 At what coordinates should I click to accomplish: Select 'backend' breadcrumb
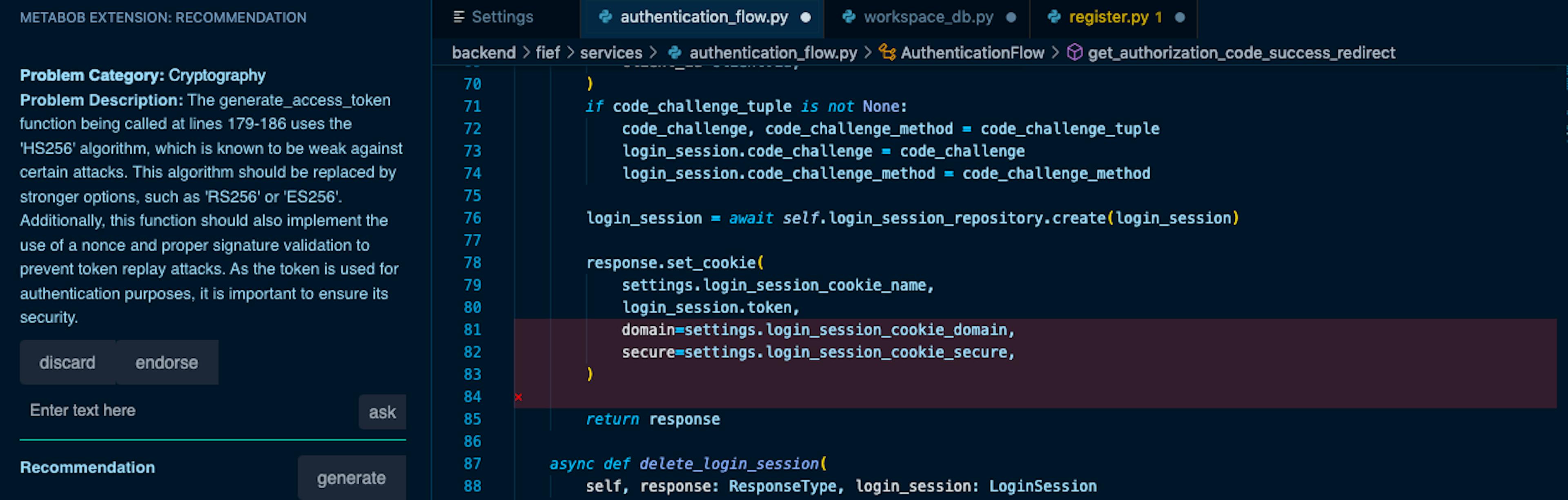pos(484,53)
